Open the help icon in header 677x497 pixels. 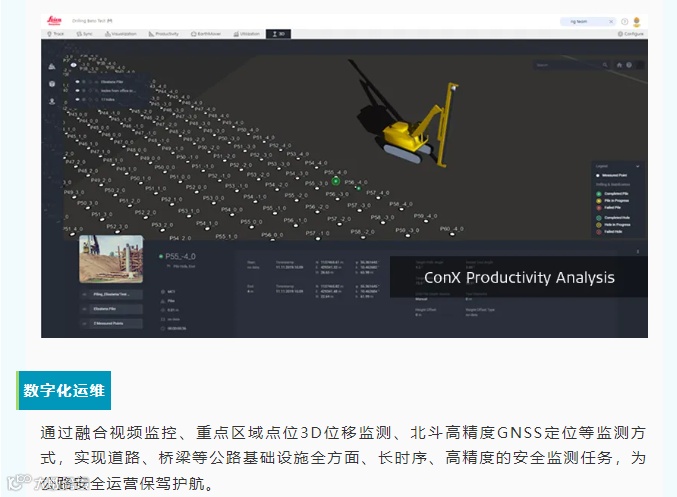coord(624,21)
